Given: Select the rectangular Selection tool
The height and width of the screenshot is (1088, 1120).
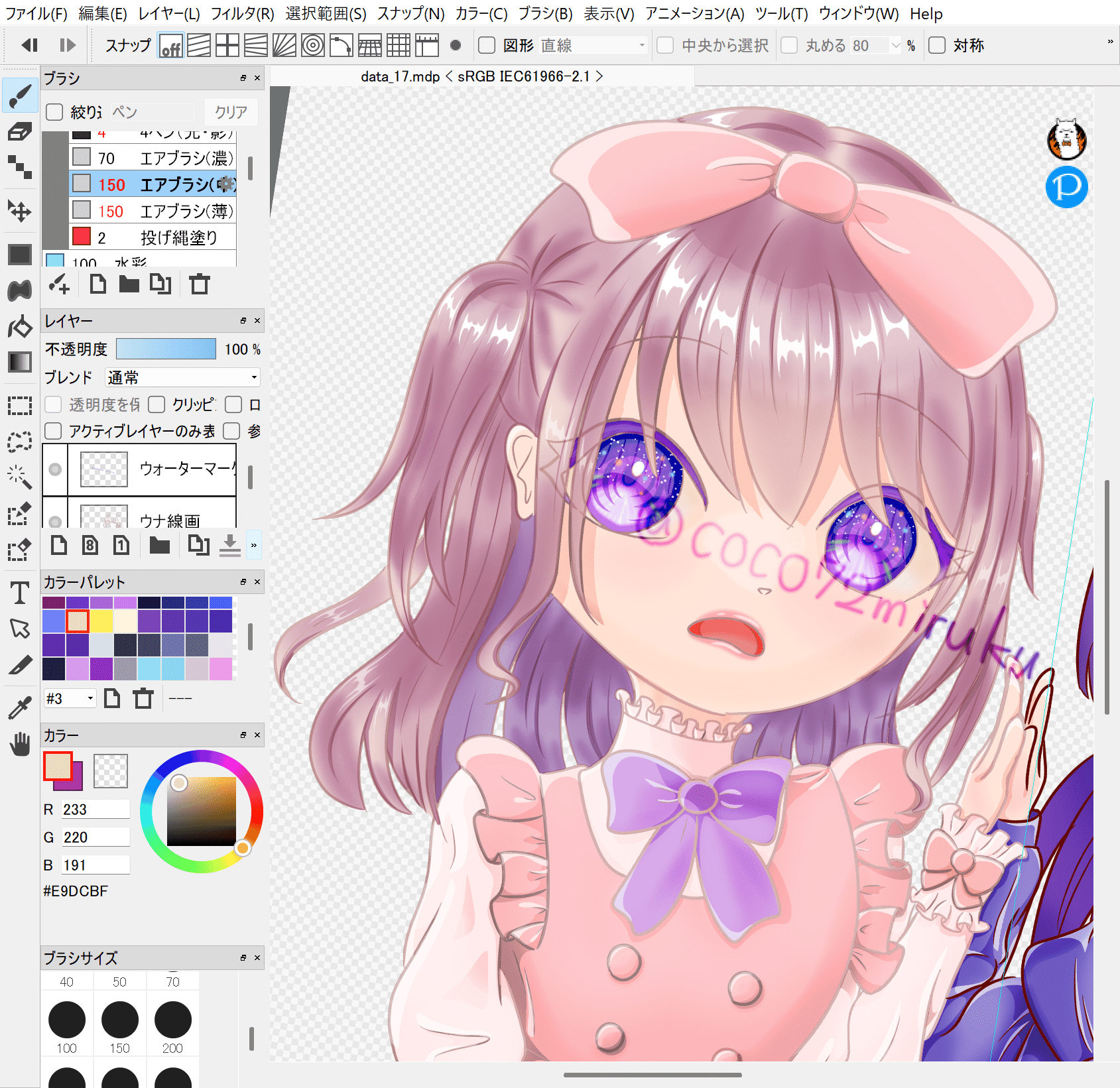Looking at the screenshot, I should pyautogui.click(x=20, y=405).
